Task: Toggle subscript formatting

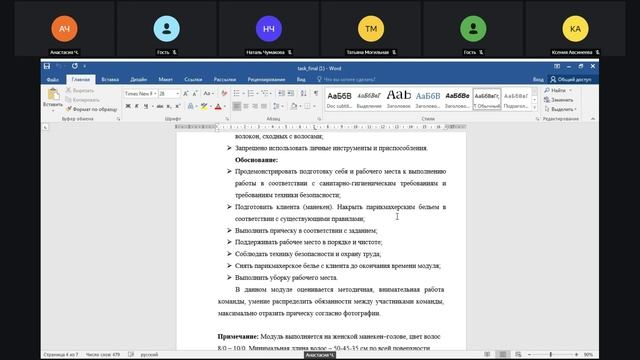Action: click(169, 106)
